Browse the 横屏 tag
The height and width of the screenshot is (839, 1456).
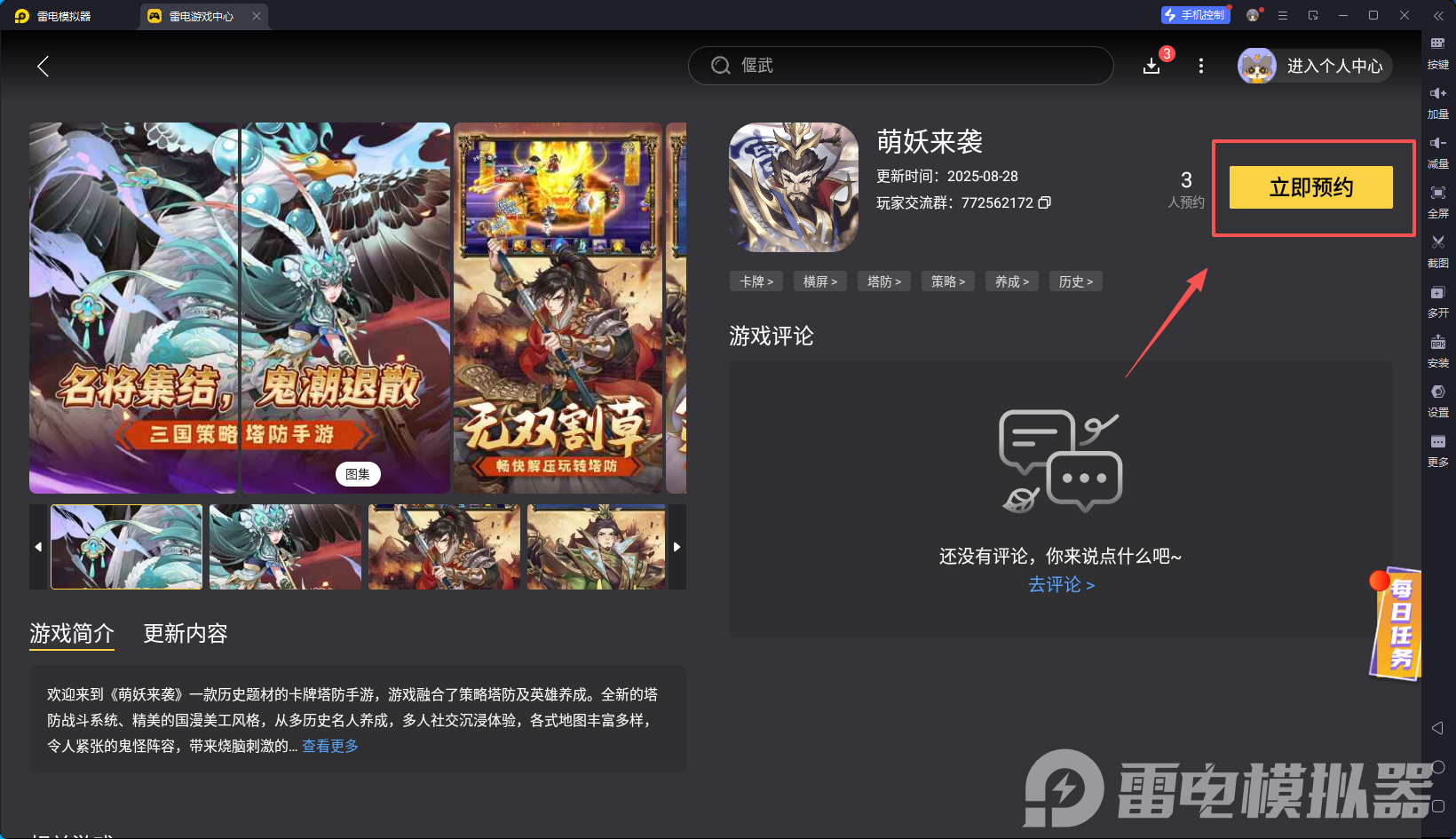coord(820,281)
